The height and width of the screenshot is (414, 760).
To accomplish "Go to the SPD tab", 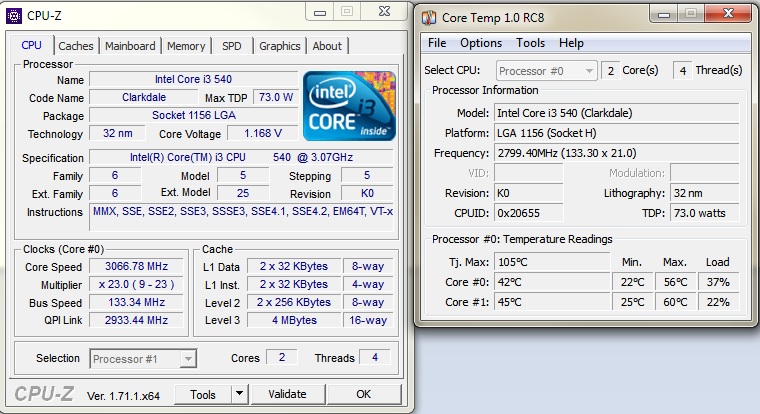I will pos(232,46).
